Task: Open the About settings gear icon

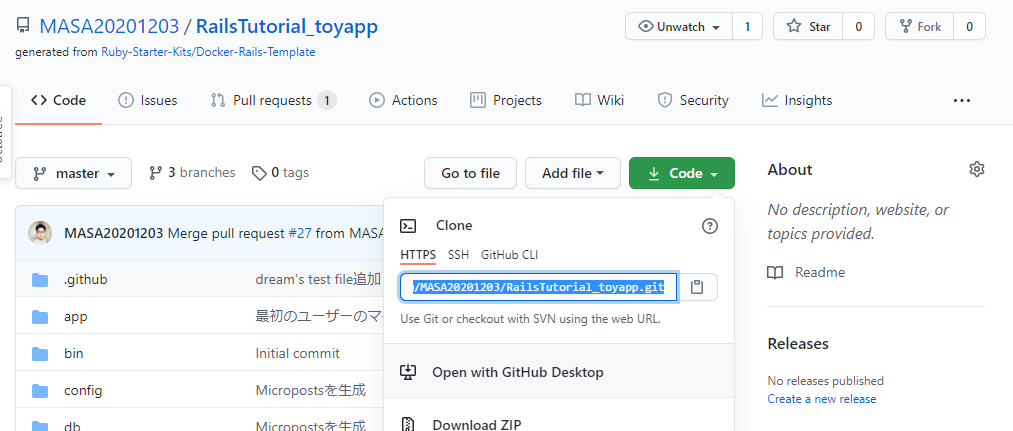Action: tap(977, 169)
